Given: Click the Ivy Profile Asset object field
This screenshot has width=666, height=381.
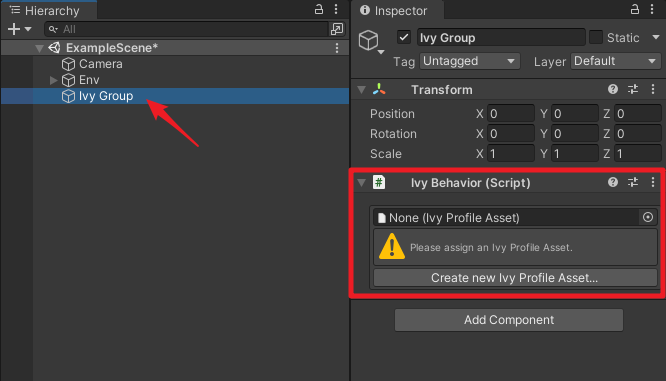Looking at the screenshot, I should click(506, 217).
